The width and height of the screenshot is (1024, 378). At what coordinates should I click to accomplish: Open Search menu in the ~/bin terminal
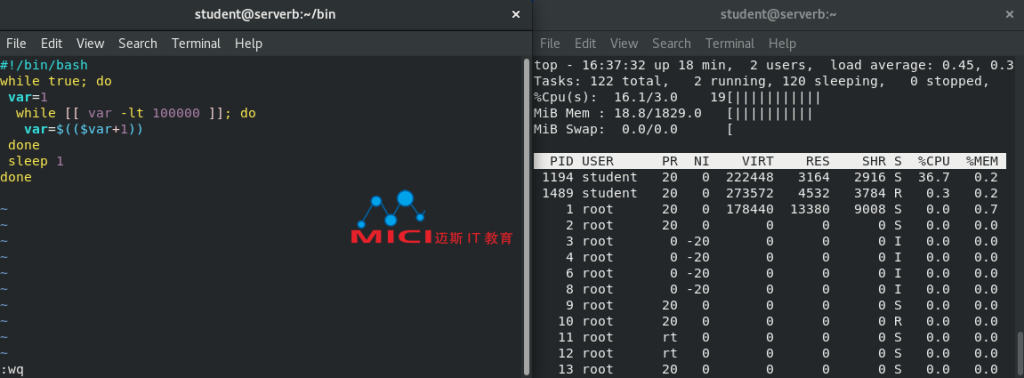pyautogui.click(x=138, y=44)
